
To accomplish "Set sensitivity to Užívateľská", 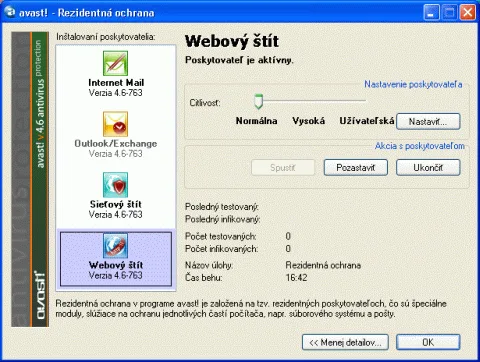I will pos(367,121).
